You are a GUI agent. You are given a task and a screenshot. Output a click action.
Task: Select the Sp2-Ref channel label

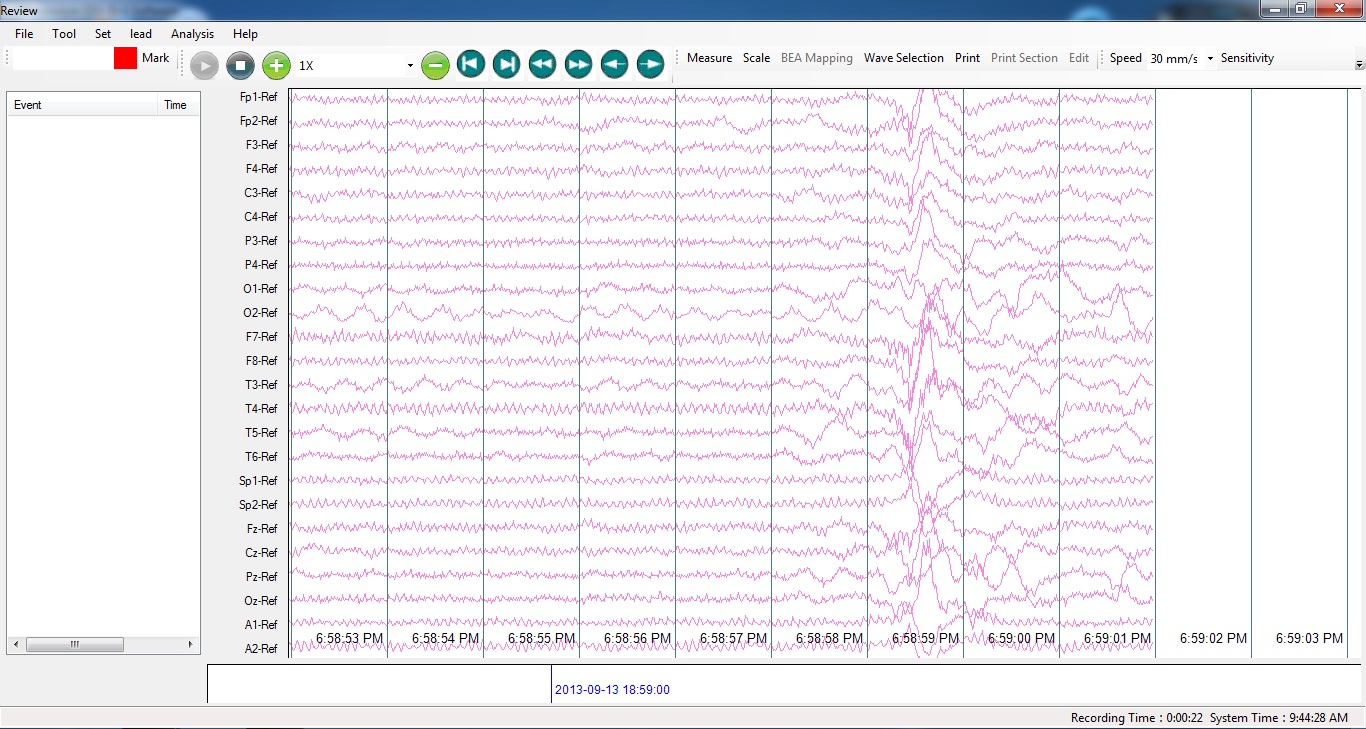click(x=259, y=505)
